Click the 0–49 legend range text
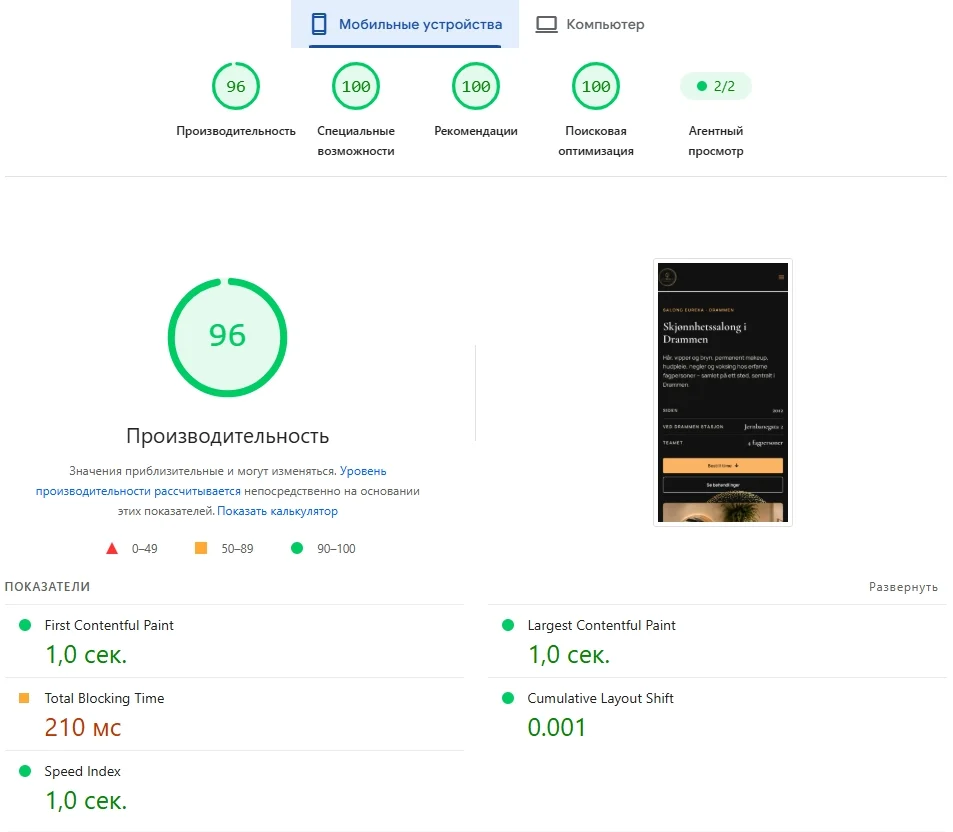 145,549
